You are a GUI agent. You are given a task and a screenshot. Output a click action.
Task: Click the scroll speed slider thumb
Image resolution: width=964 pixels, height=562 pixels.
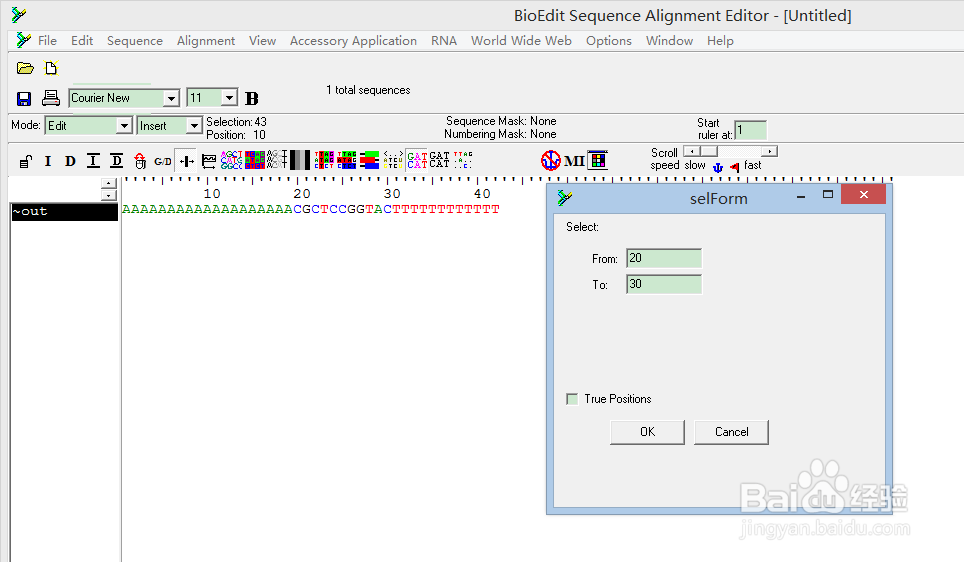(709, 151)
